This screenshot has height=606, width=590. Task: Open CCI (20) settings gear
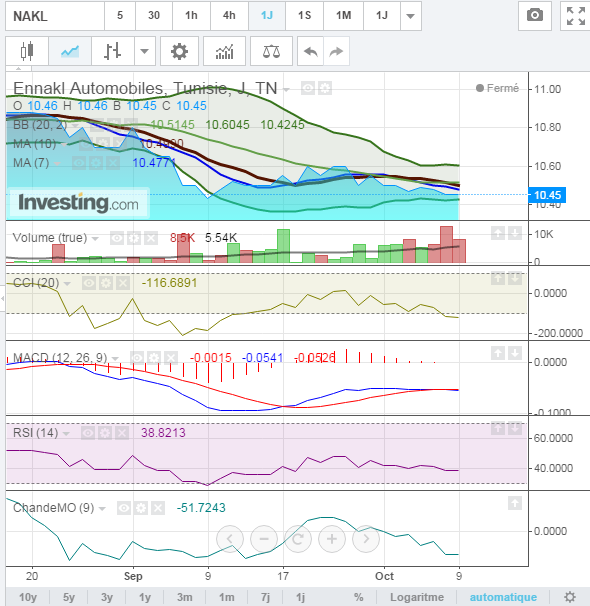(106, 284)
